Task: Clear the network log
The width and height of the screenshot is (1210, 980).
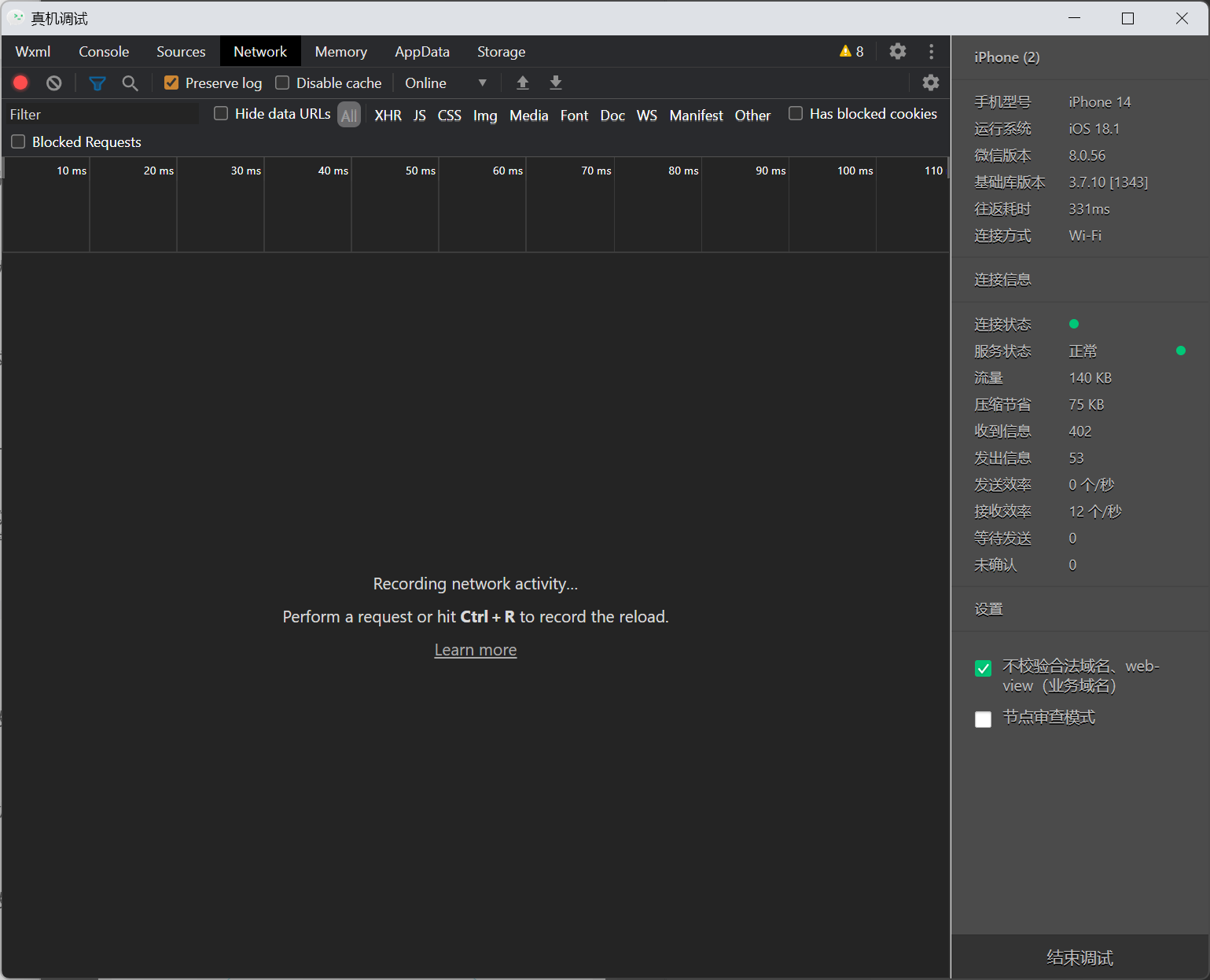Action: [x=53, y=83]
